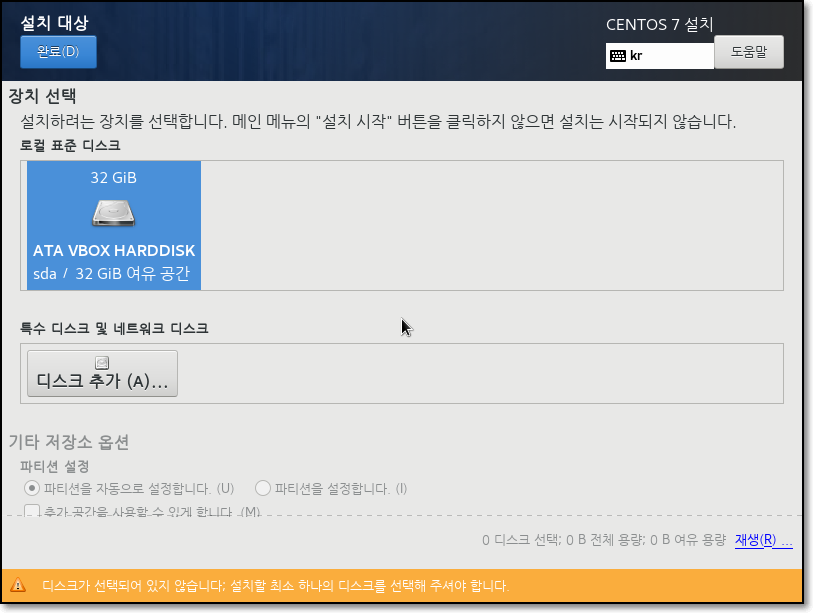Screen dimensions: 813x613
Task: Click the 설치 대상 heading
Action: [54, 23]
